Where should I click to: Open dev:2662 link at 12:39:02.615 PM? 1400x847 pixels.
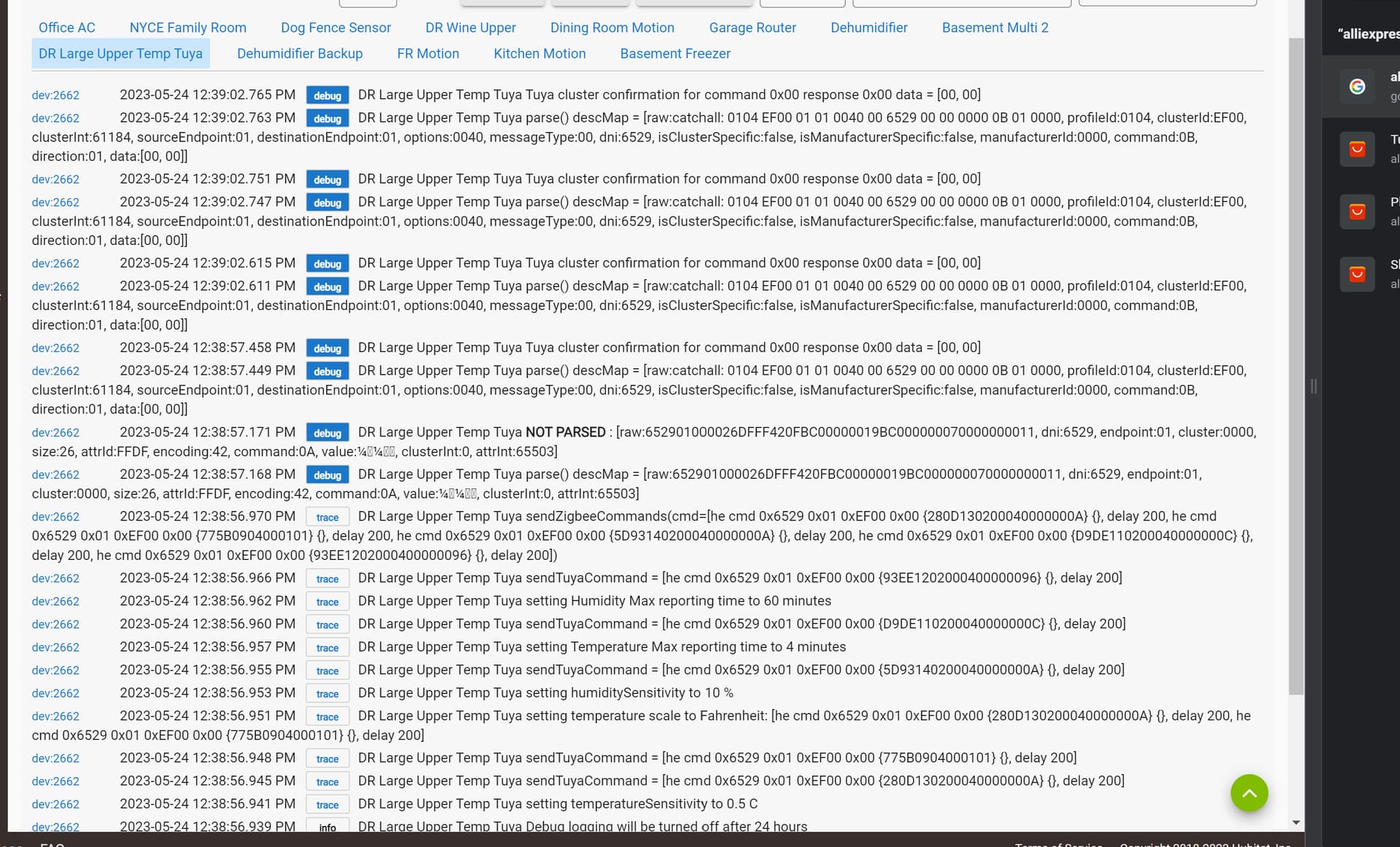(55, 264)
